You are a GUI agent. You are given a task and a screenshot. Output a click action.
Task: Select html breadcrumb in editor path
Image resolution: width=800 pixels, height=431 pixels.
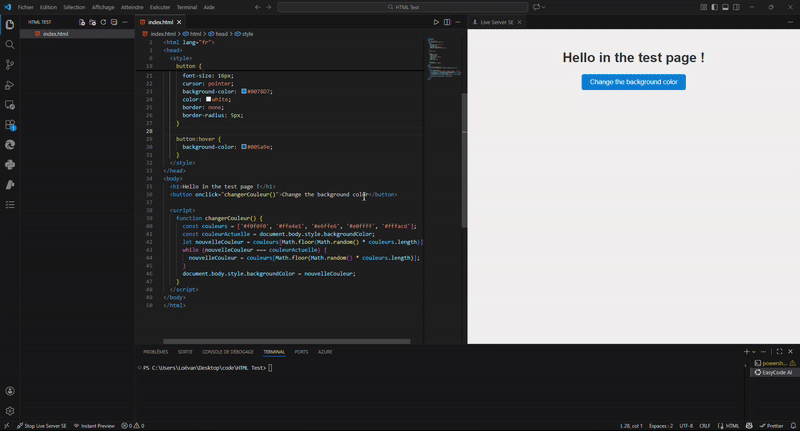tap(192, 34)
